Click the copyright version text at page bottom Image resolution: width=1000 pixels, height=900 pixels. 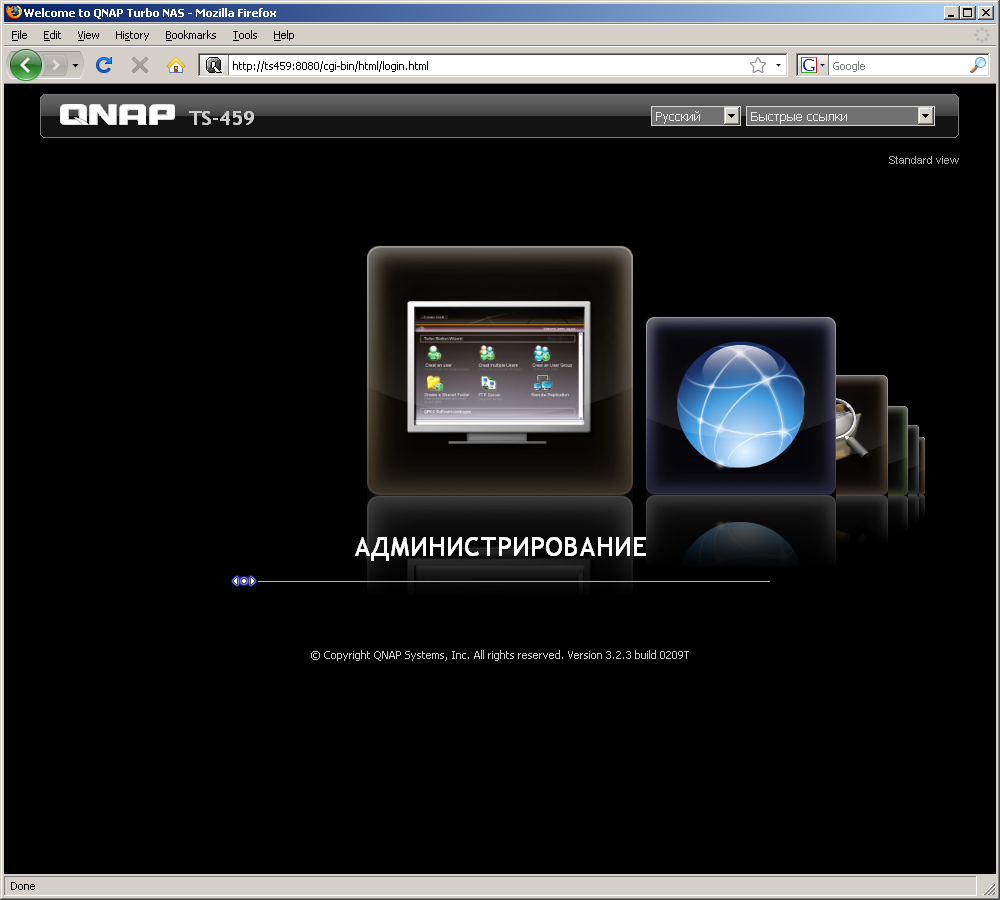[500, 655]
